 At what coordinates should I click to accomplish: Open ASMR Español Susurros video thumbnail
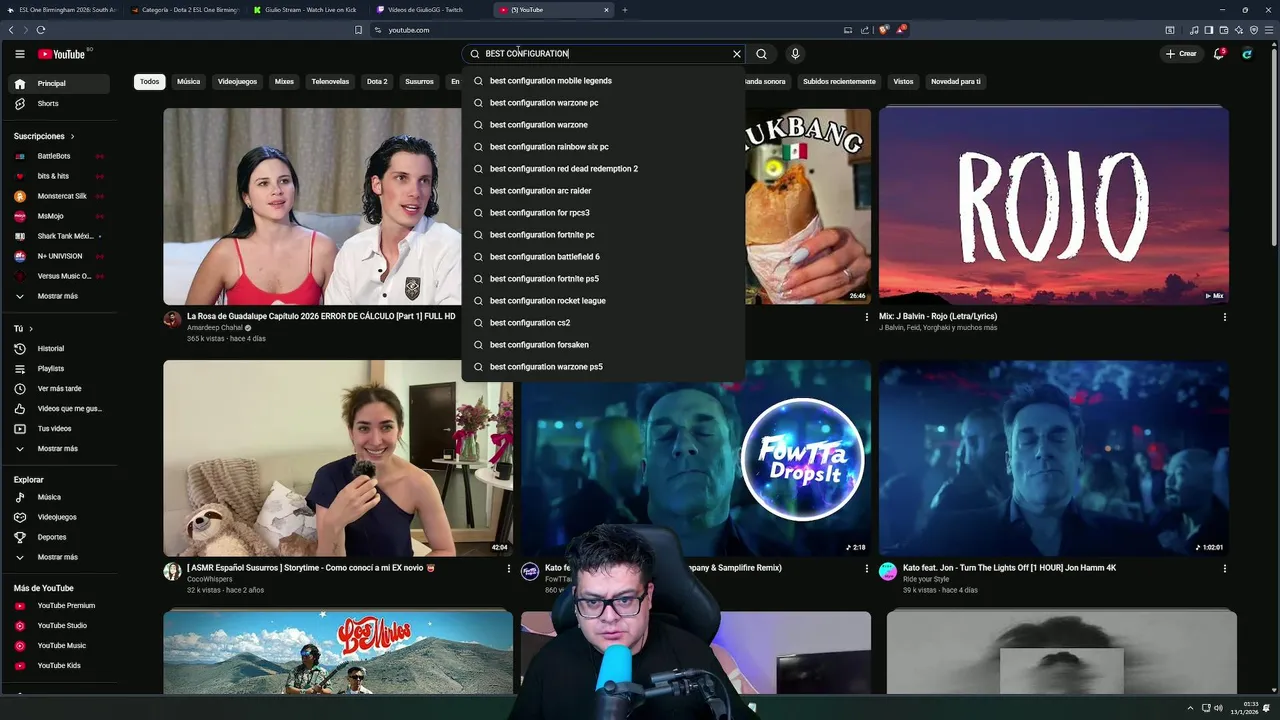338,458
